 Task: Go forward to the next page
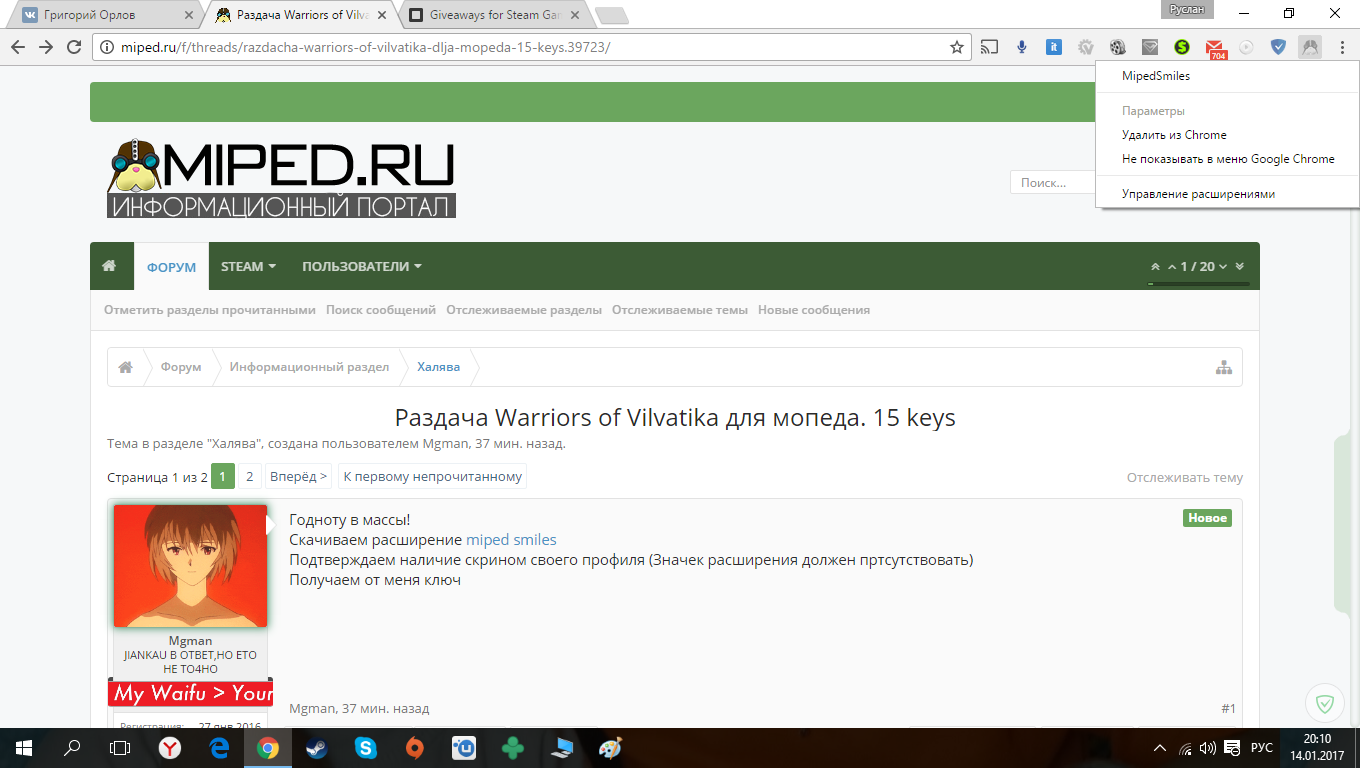coord(45,47)
